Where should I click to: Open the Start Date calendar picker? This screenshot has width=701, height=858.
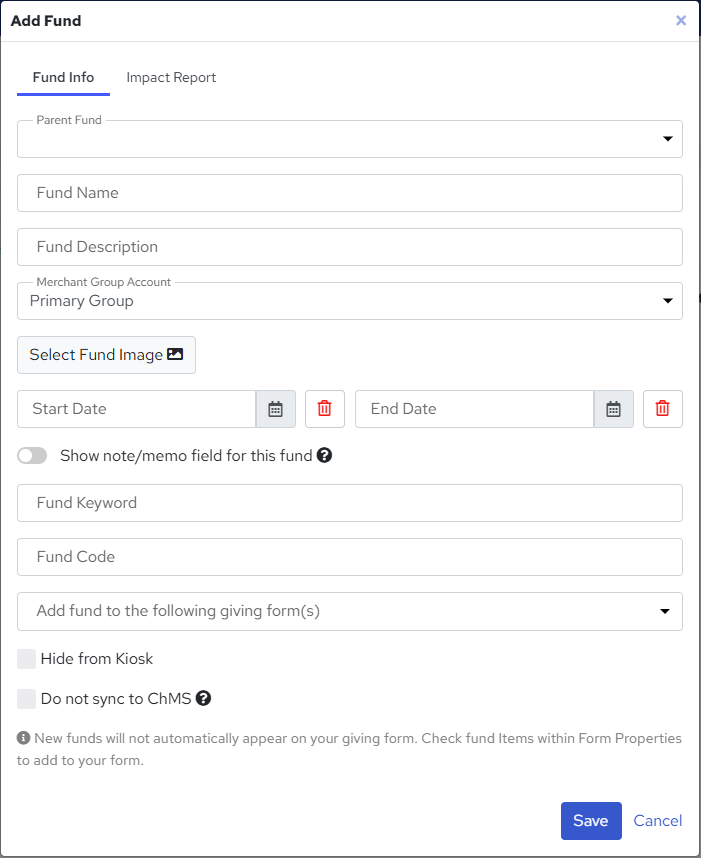[x=276, y=409]
